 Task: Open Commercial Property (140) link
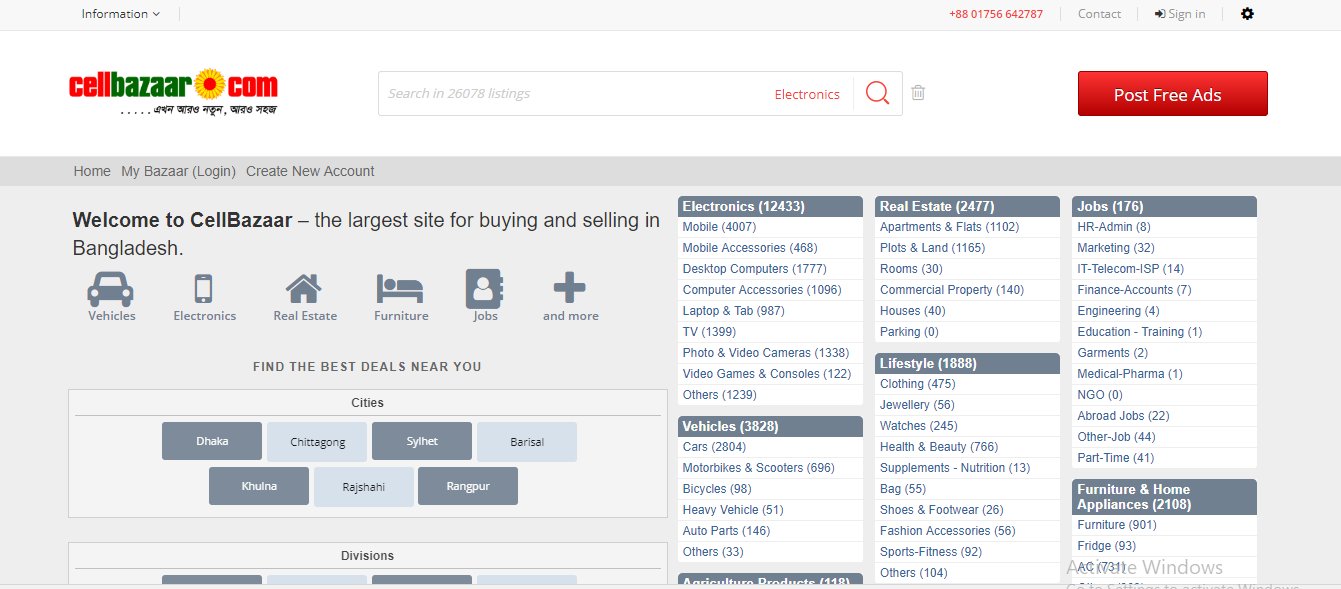[x=952, y=290]
